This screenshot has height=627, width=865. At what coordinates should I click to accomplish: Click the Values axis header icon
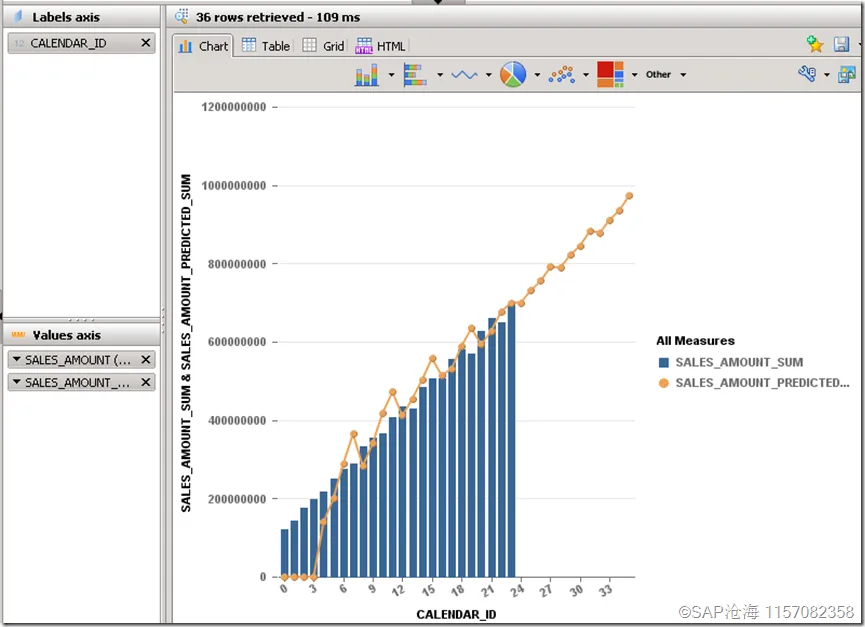(18, 335)
